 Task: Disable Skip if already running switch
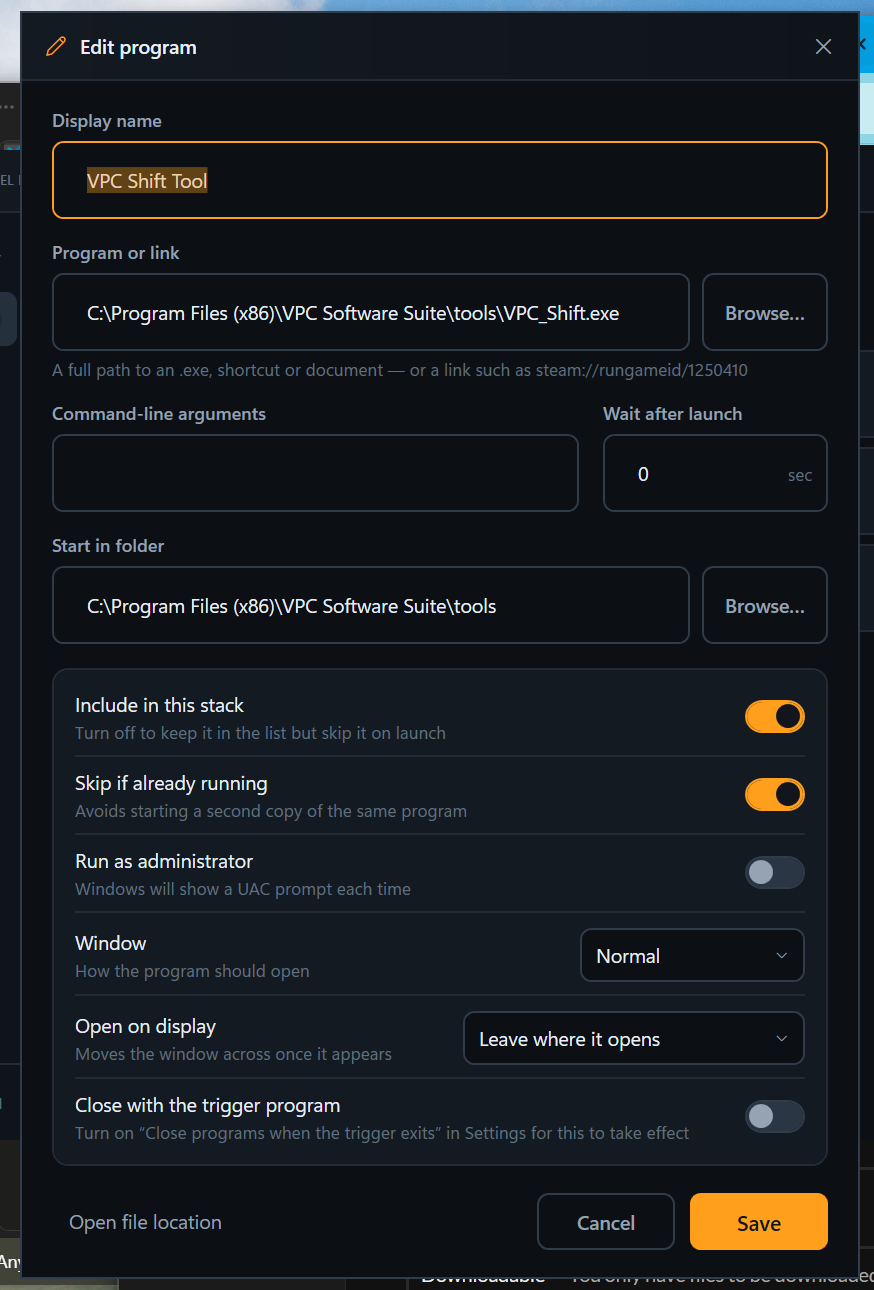click(775, 794)
